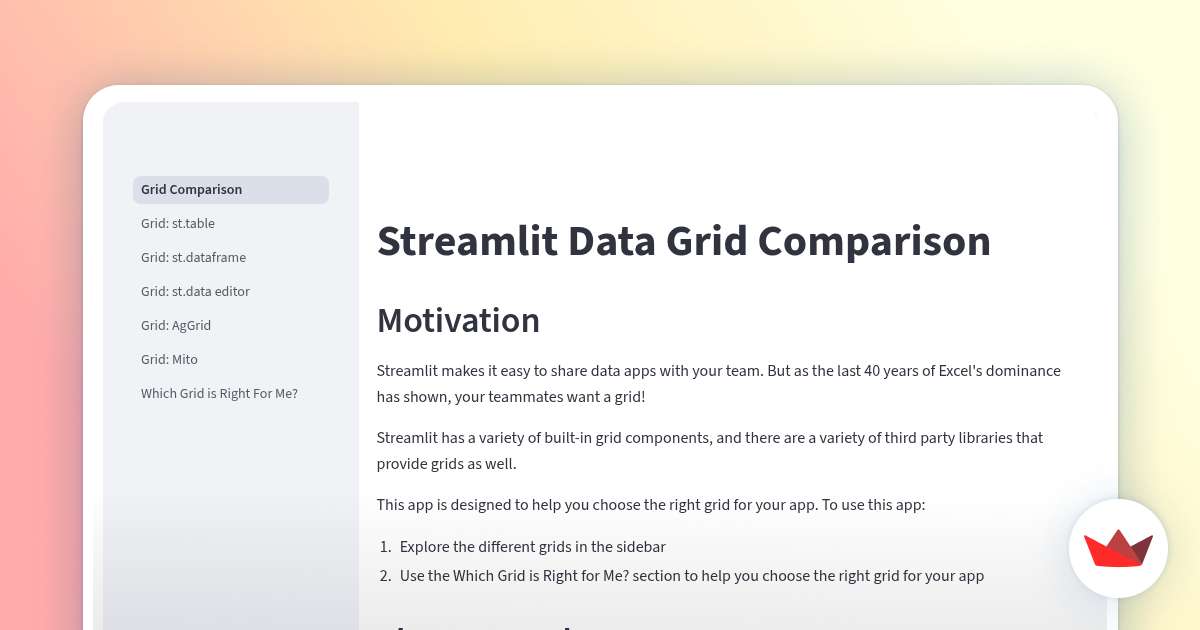The height and width of the screenshot is (630, 1200).
Task: Click the text mentioning third party libraries
Action: click(x=709, y=450)
